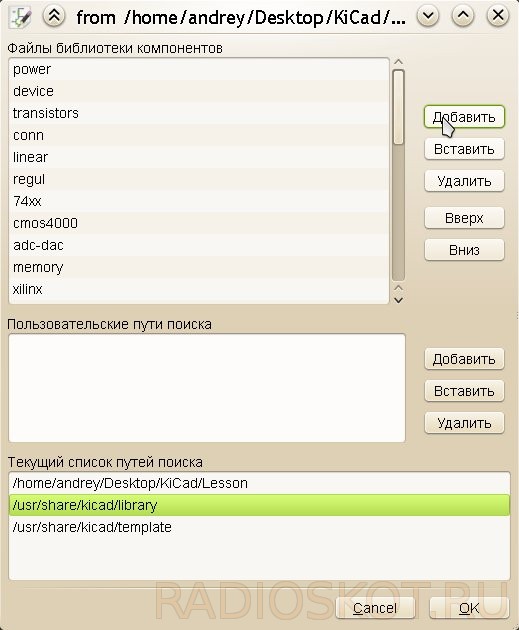Viewport: 519px width, 630px height.
Task: Select the linear library
Action: click(199, 157)
